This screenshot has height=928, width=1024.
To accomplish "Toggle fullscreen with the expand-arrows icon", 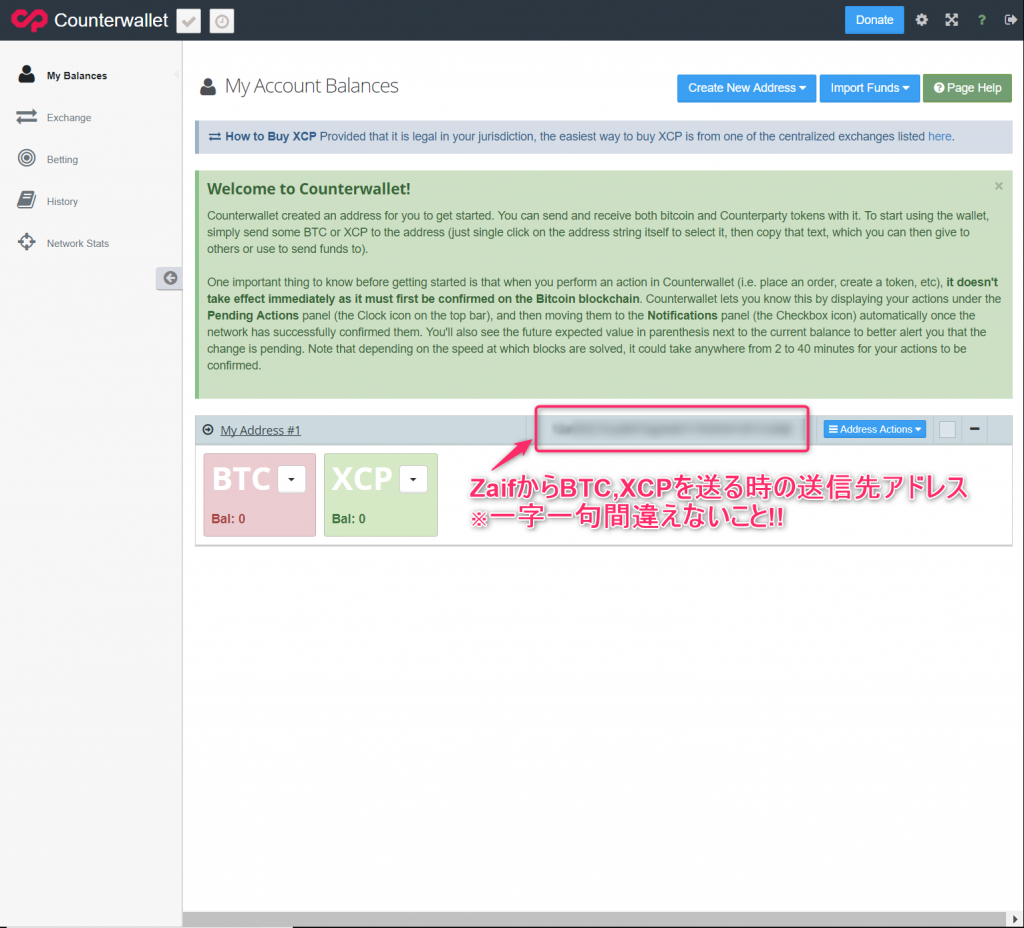I will point(951,20).
